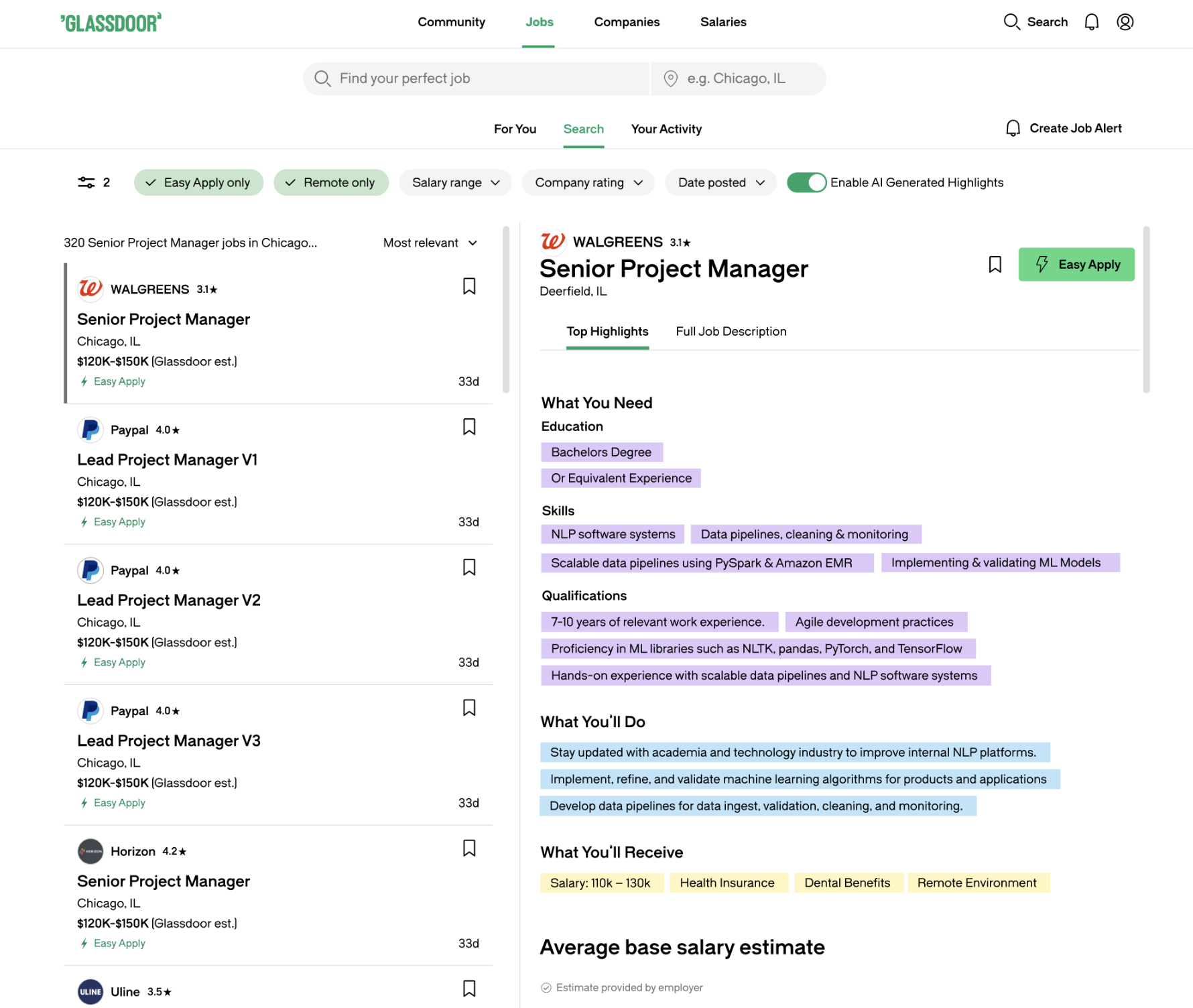
Task: Select the Search jobs tab
Action: point(583,129)
